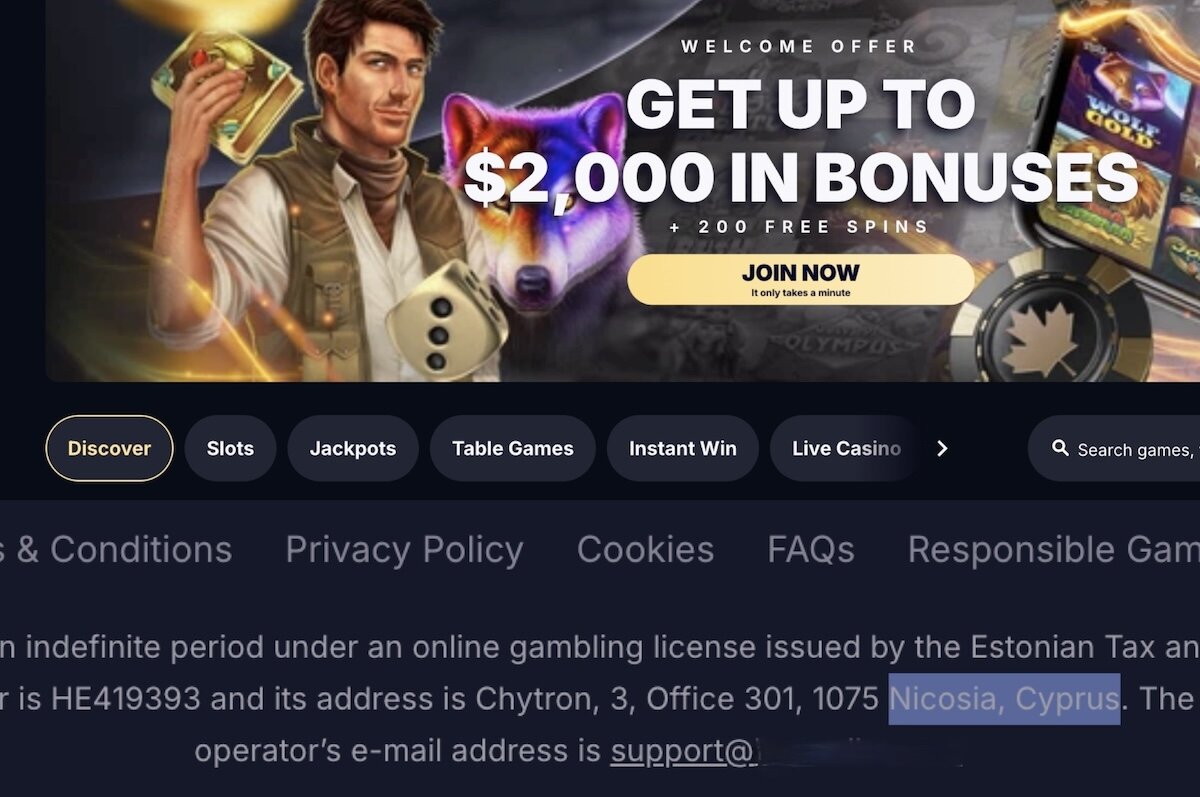Screen dimensions: 1200x797
Task: Focus the Search games input field
Action: point(1115,449)
